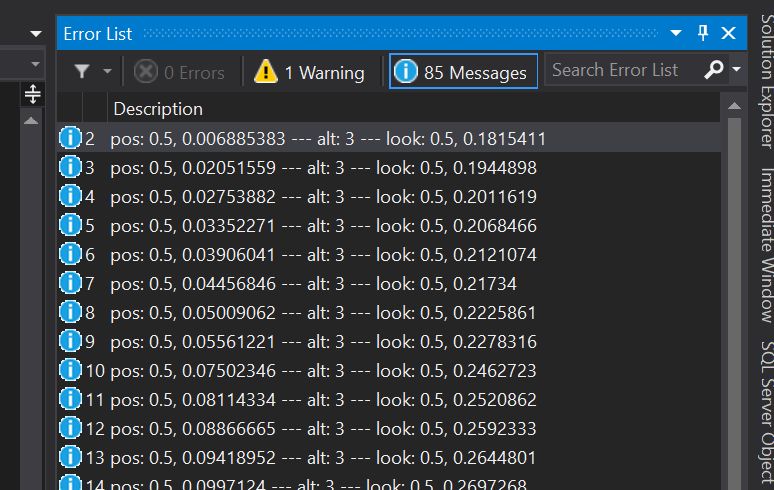Focus the Search Error List box
The image size is (774, 490).
point(624,70)
